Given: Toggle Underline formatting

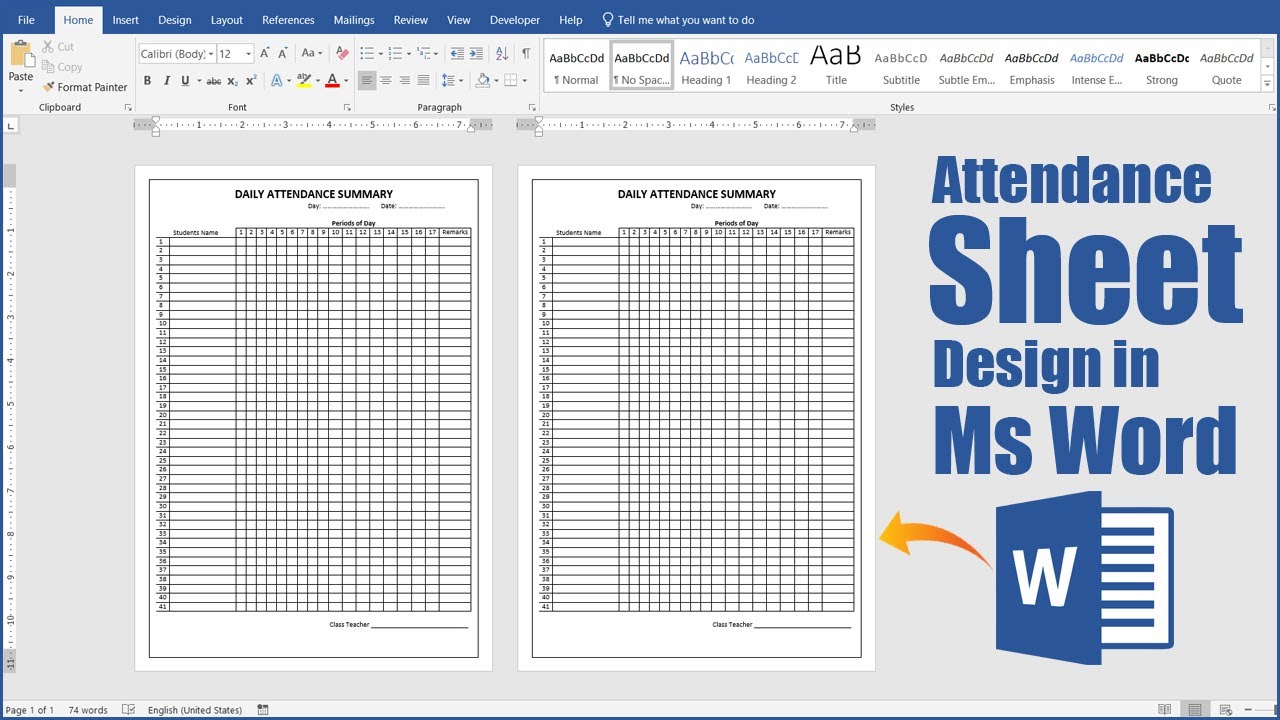Looking at the screenshot, I should point(185,81).
